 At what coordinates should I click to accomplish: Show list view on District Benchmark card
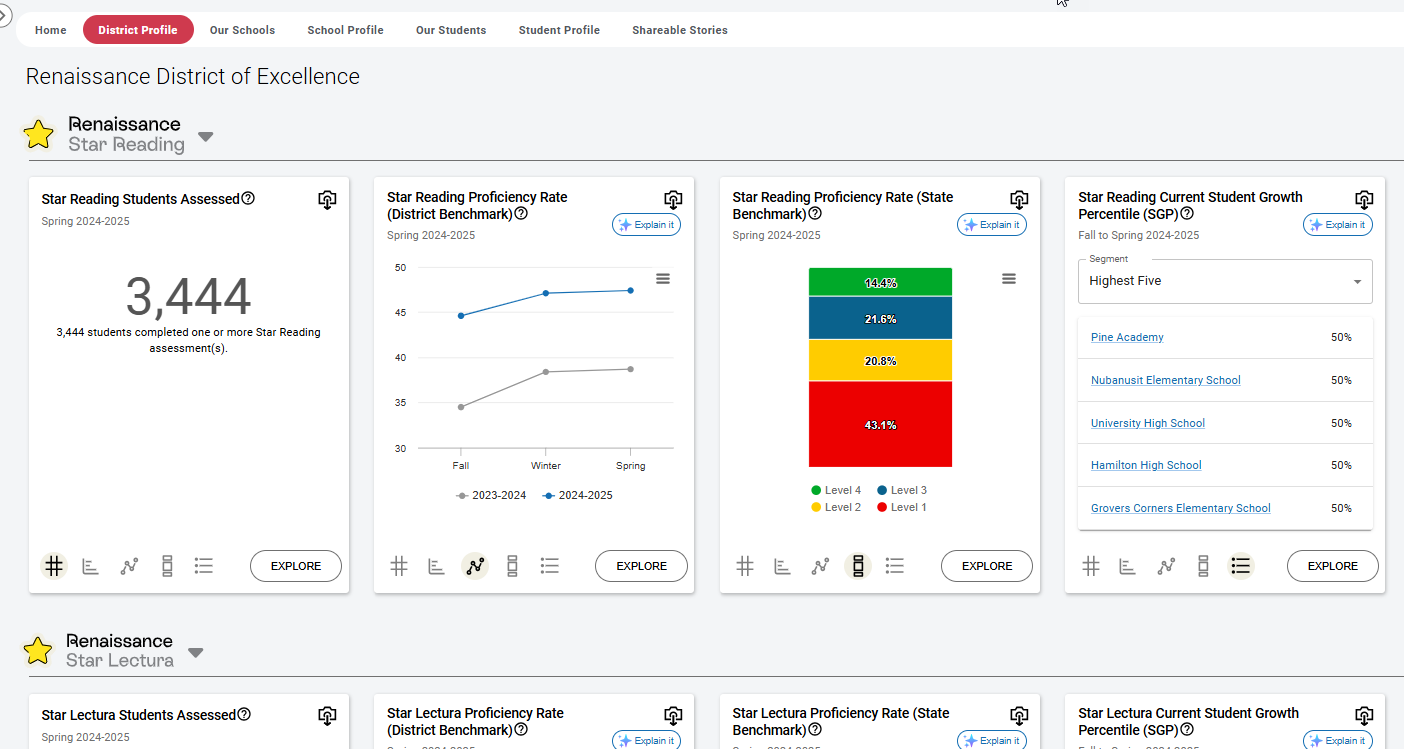pyautogui.click(x=549, y=566)
